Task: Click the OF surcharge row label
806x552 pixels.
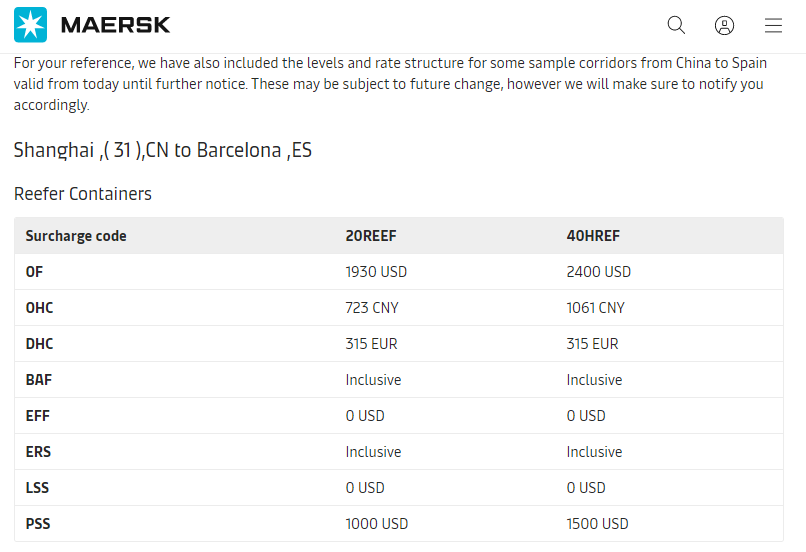Action: click(x=34, y=272)
